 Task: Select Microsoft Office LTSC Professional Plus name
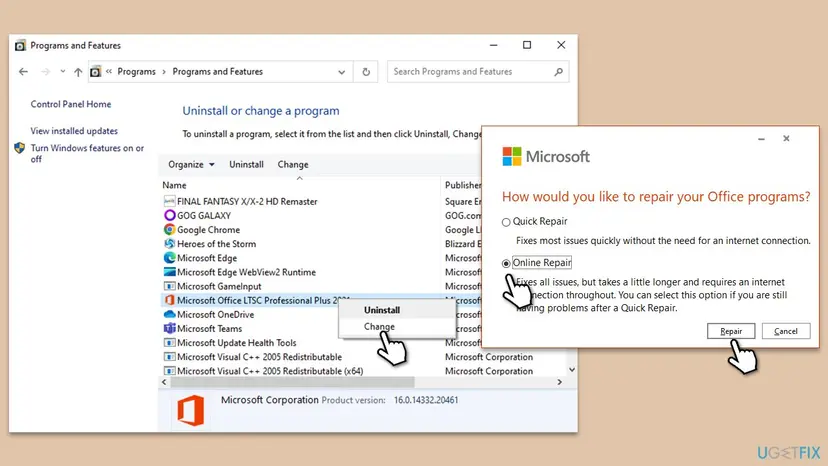[x=258, y=301]
